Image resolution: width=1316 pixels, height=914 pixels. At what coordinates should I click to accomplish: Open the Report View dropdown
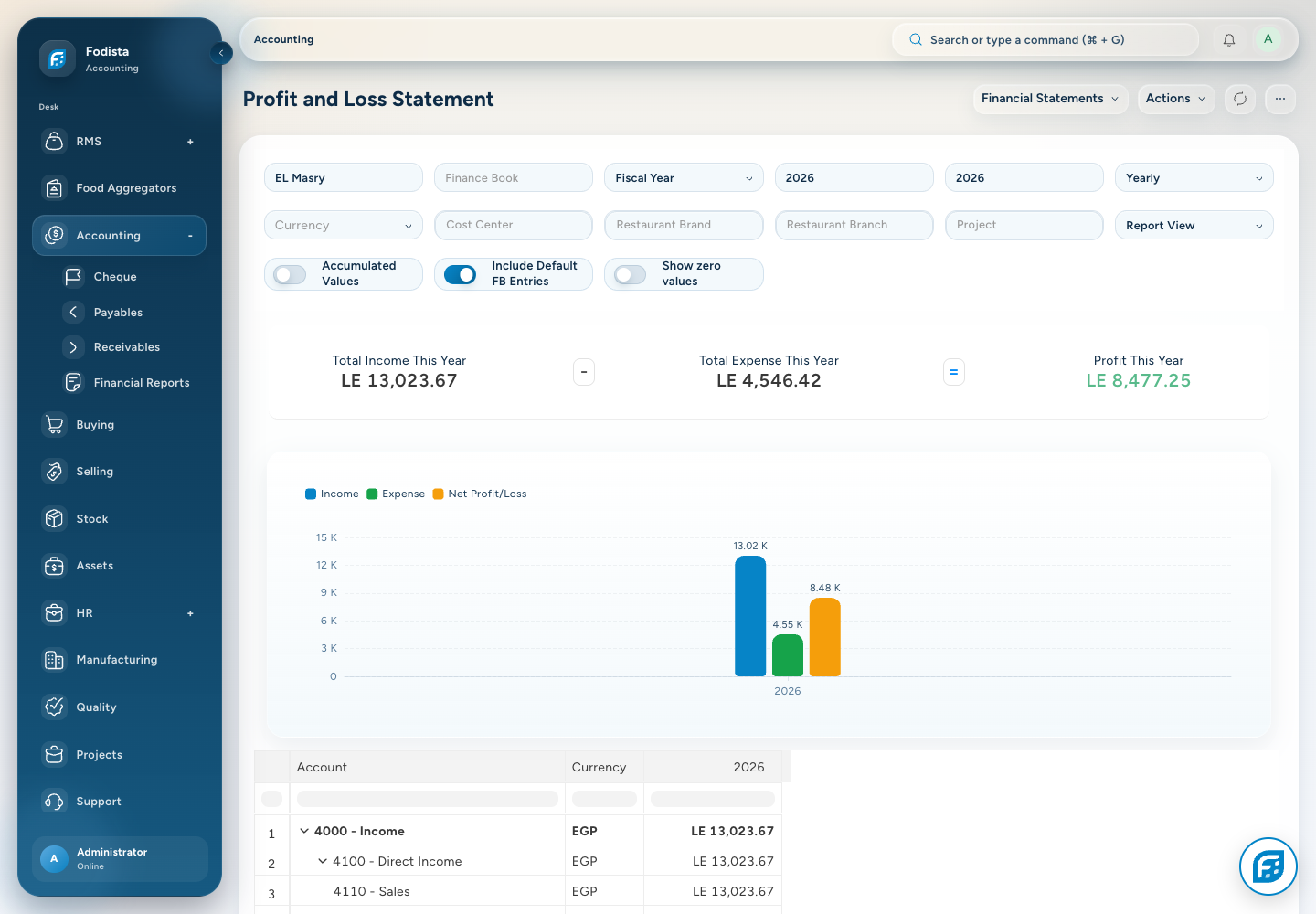pyautogui.click(x=1194, y=226)
